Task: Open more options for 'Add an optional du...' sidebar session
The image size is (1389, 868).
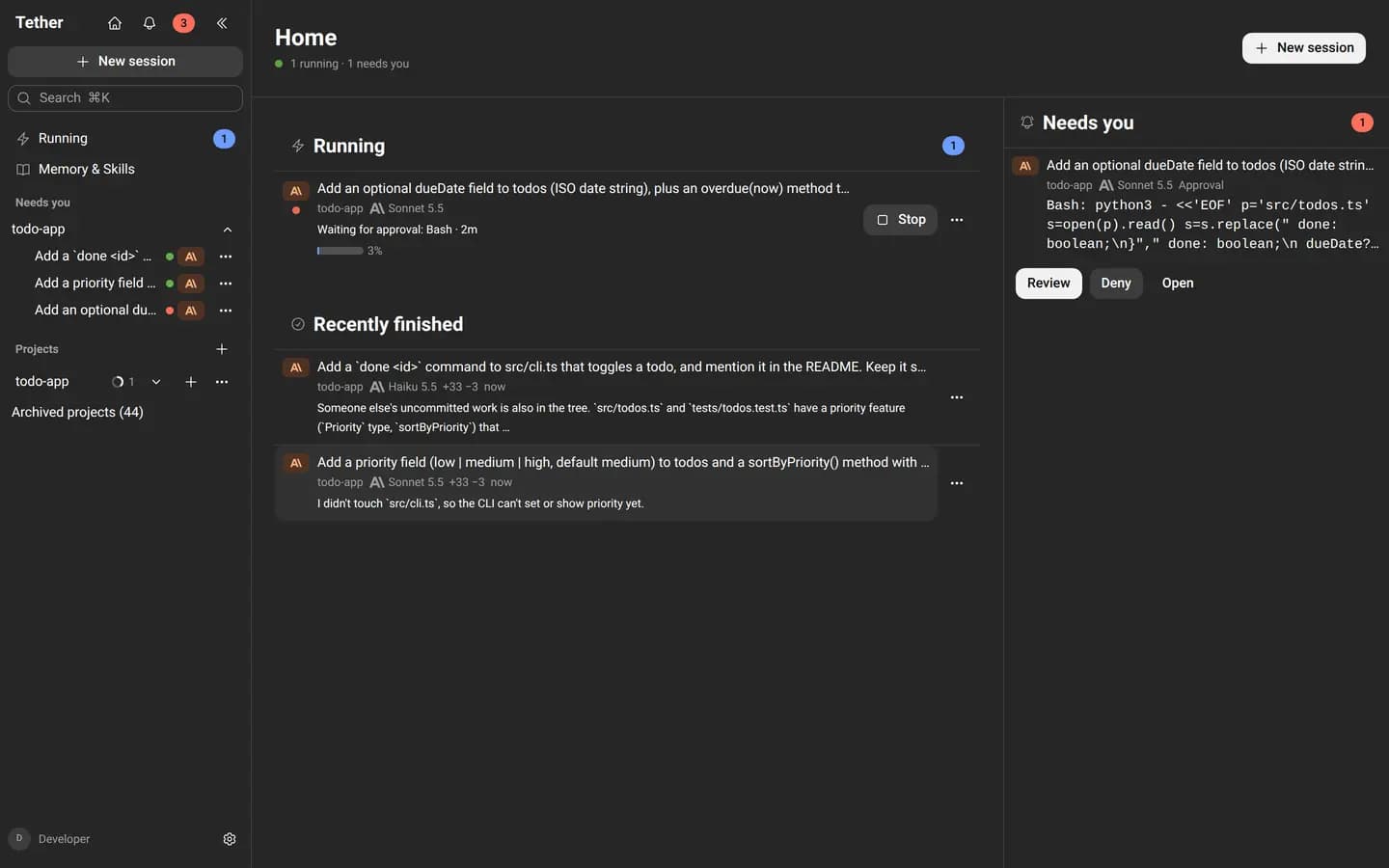Action: tap(226, 311)
